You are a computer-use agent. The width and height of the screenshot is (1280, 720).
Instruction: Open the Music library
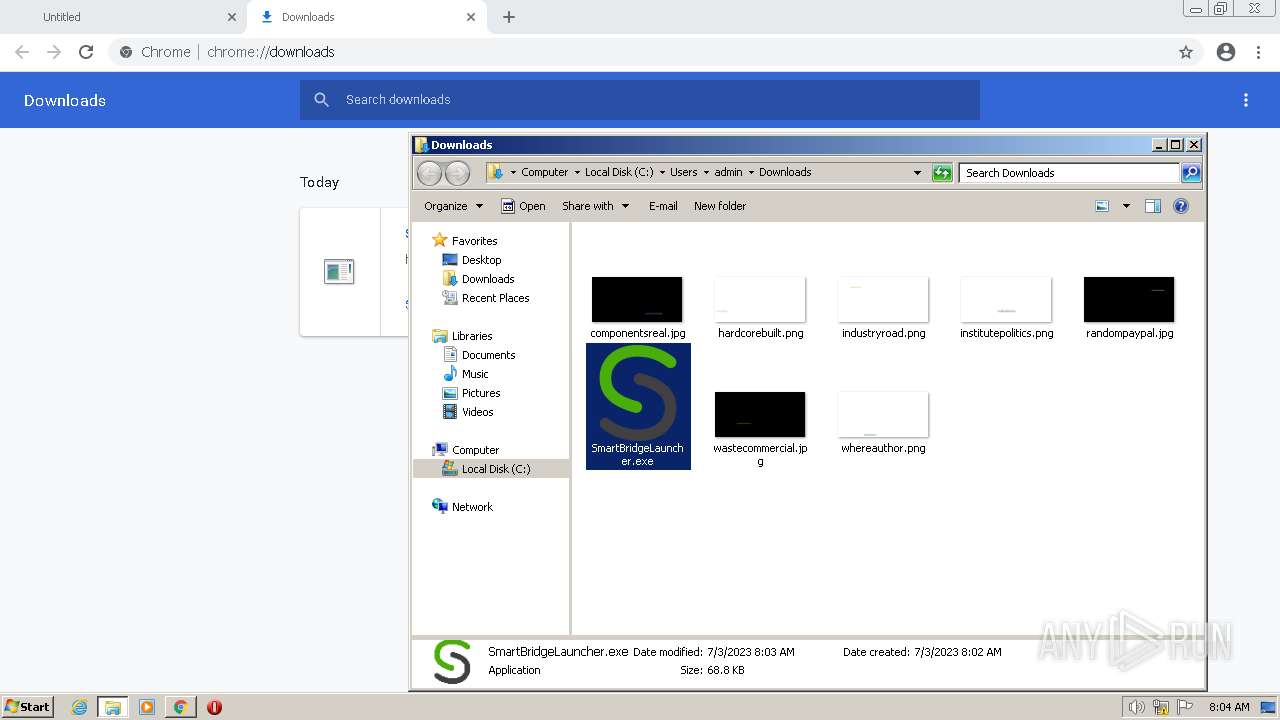coord(475,374)
